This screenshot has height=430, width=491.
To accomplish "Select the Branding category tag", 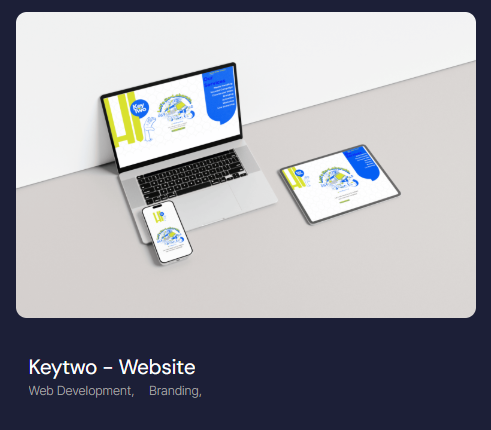I will click(x=175, y=391).
